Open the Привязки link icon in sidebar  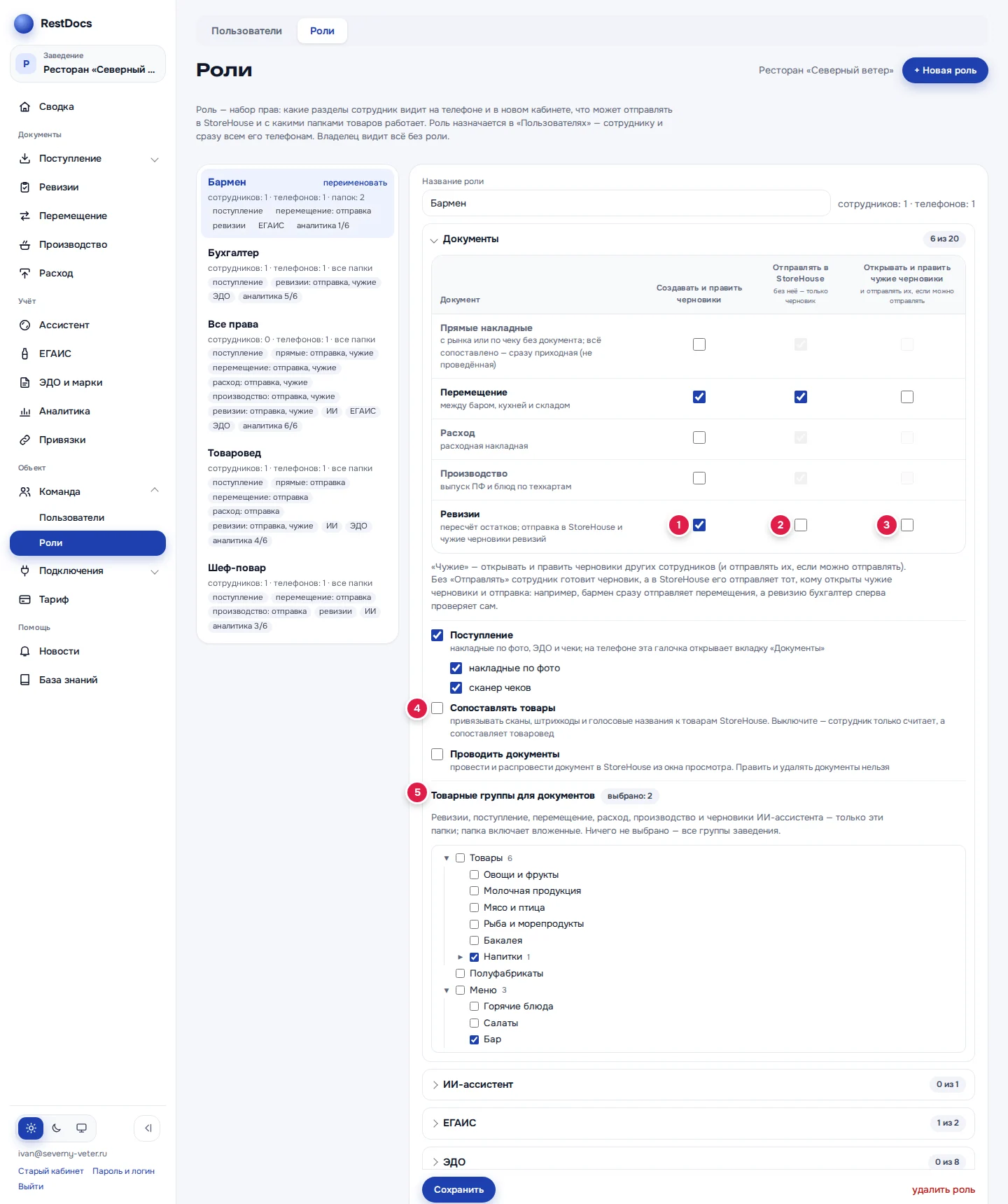(x=25, y=440)
